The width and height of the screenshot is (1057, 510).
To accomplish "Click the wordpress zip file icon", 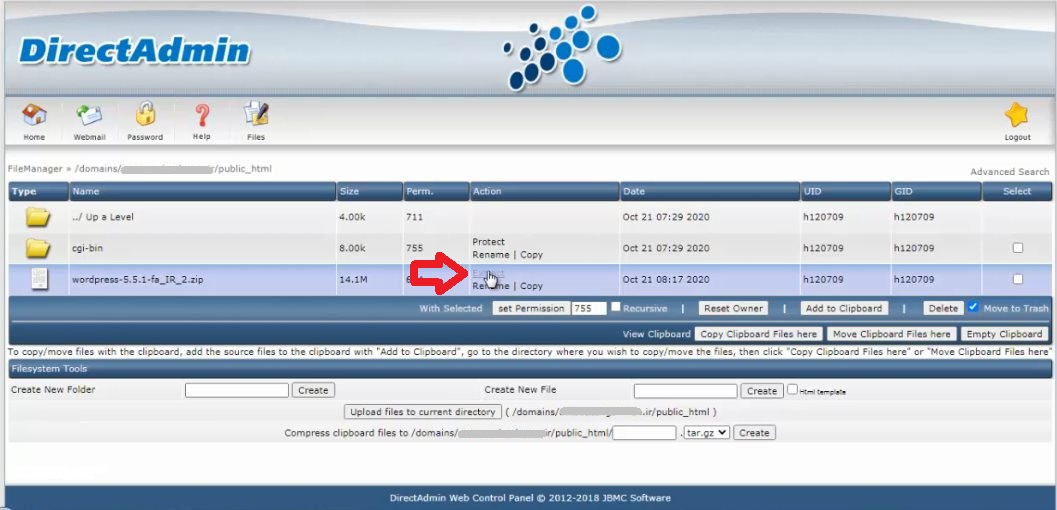I will 39,279.
